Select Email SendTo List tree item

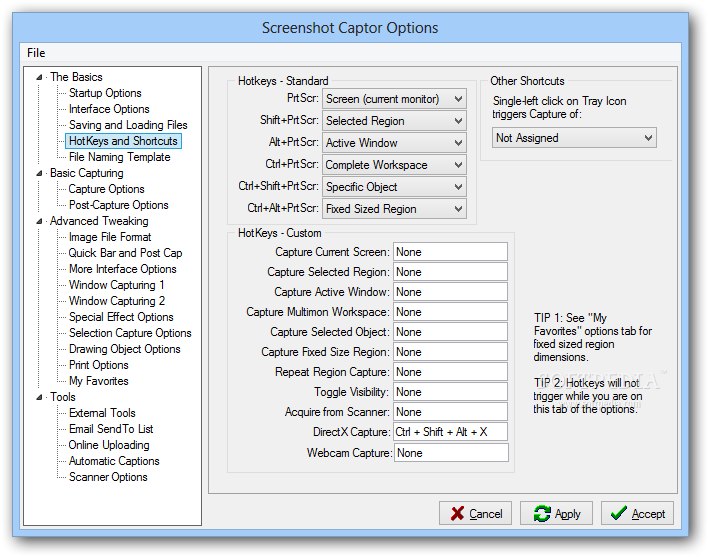[111, 429]
